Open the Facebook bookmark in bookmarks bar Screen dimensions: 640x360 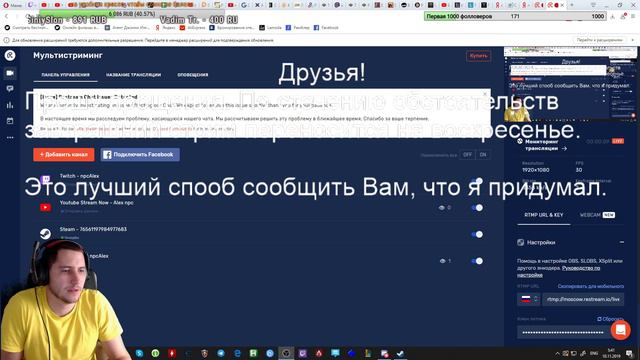[326, 28]
